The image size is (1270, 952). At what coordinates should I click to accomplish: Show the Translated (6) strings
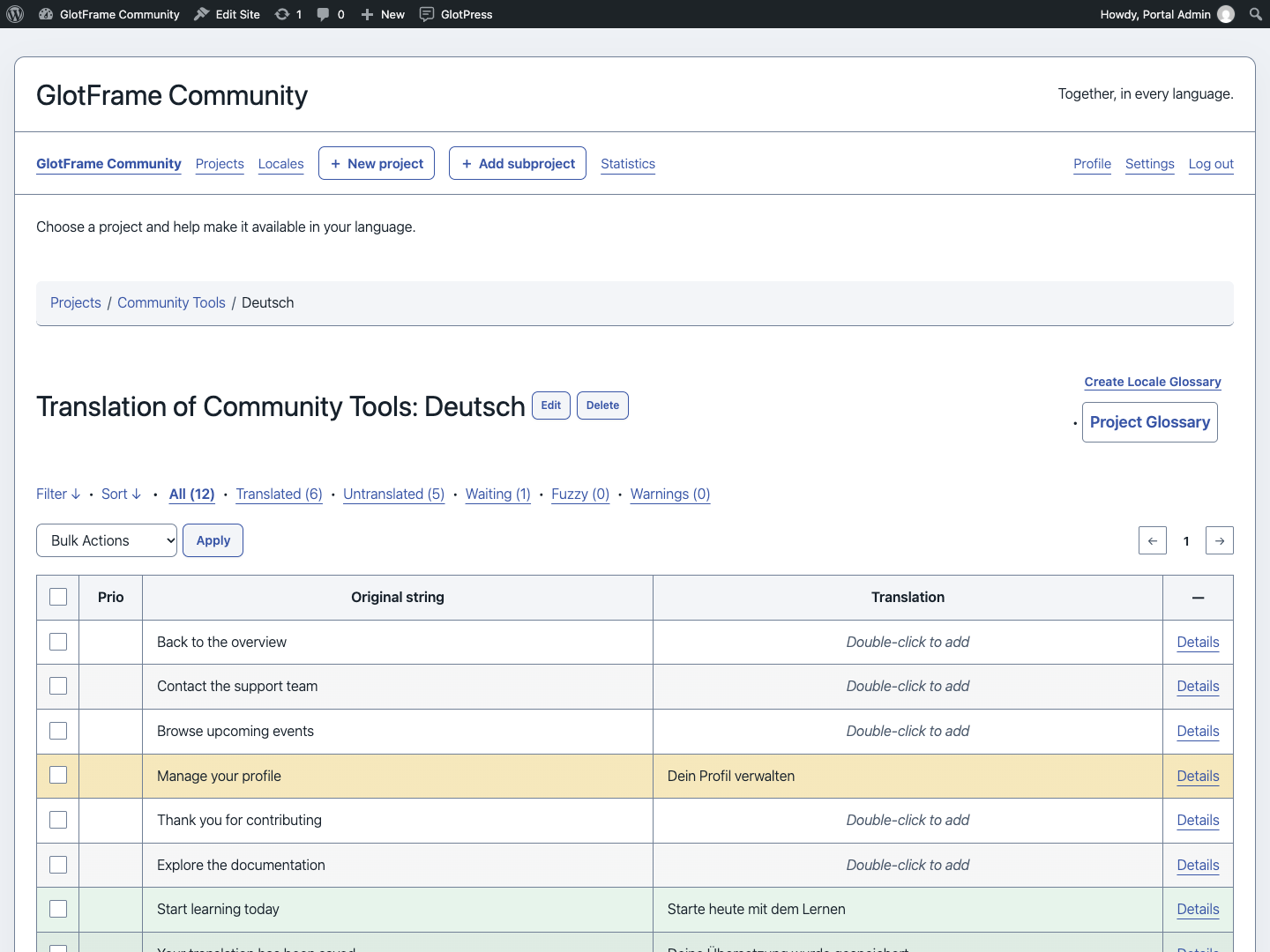pyautogui.click(x=279, y=494)
